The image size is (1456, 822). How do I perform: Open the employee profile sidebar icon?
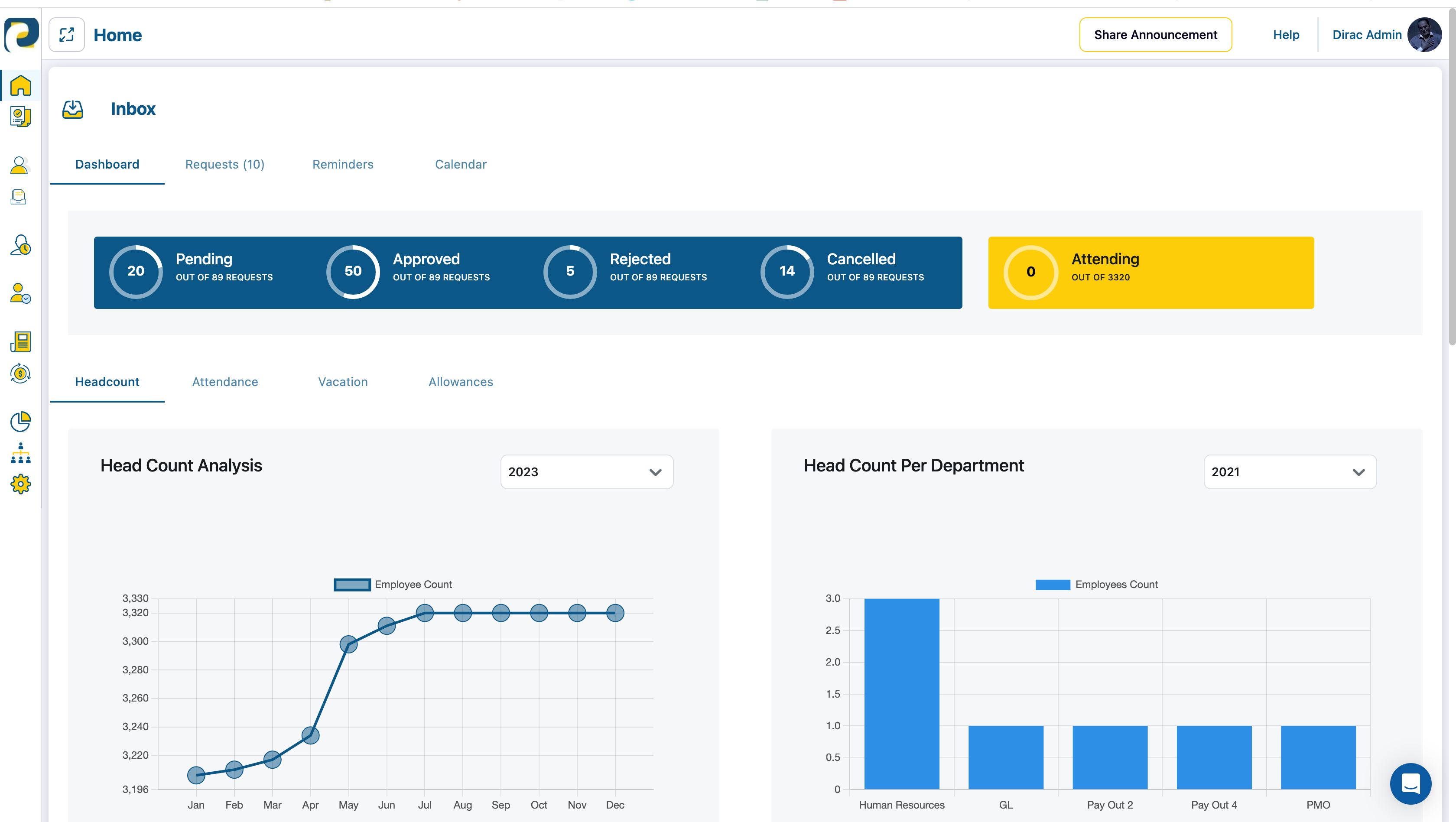(19, 165)
